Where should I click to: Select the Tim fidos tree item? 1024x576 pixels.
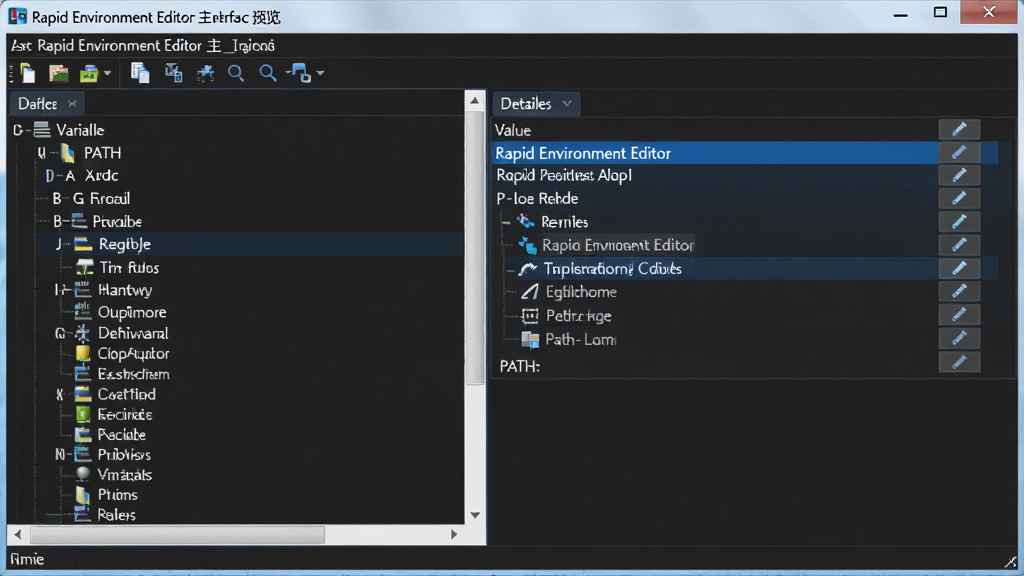click(129, 268)
